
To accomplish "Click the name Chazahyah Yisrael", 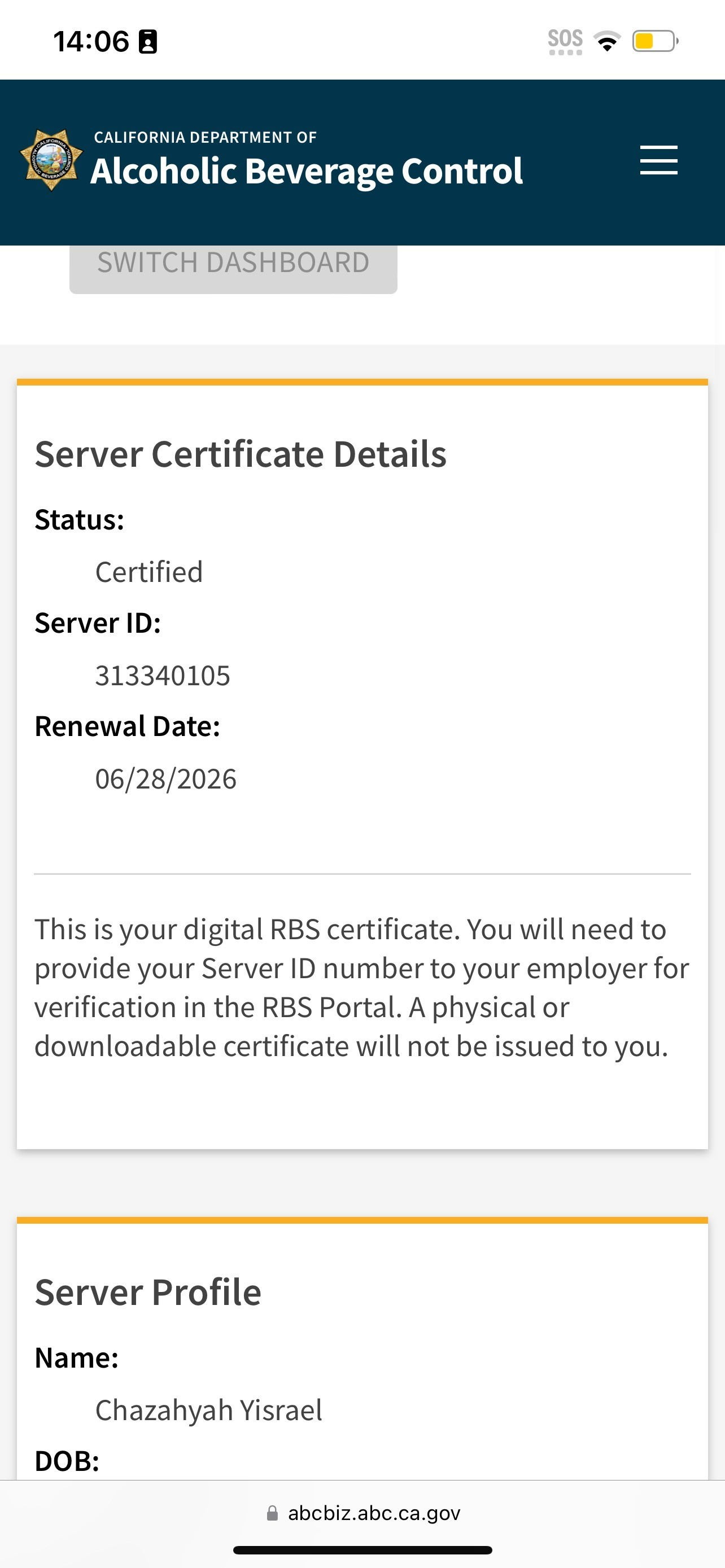I will (x=209, y=1411).
